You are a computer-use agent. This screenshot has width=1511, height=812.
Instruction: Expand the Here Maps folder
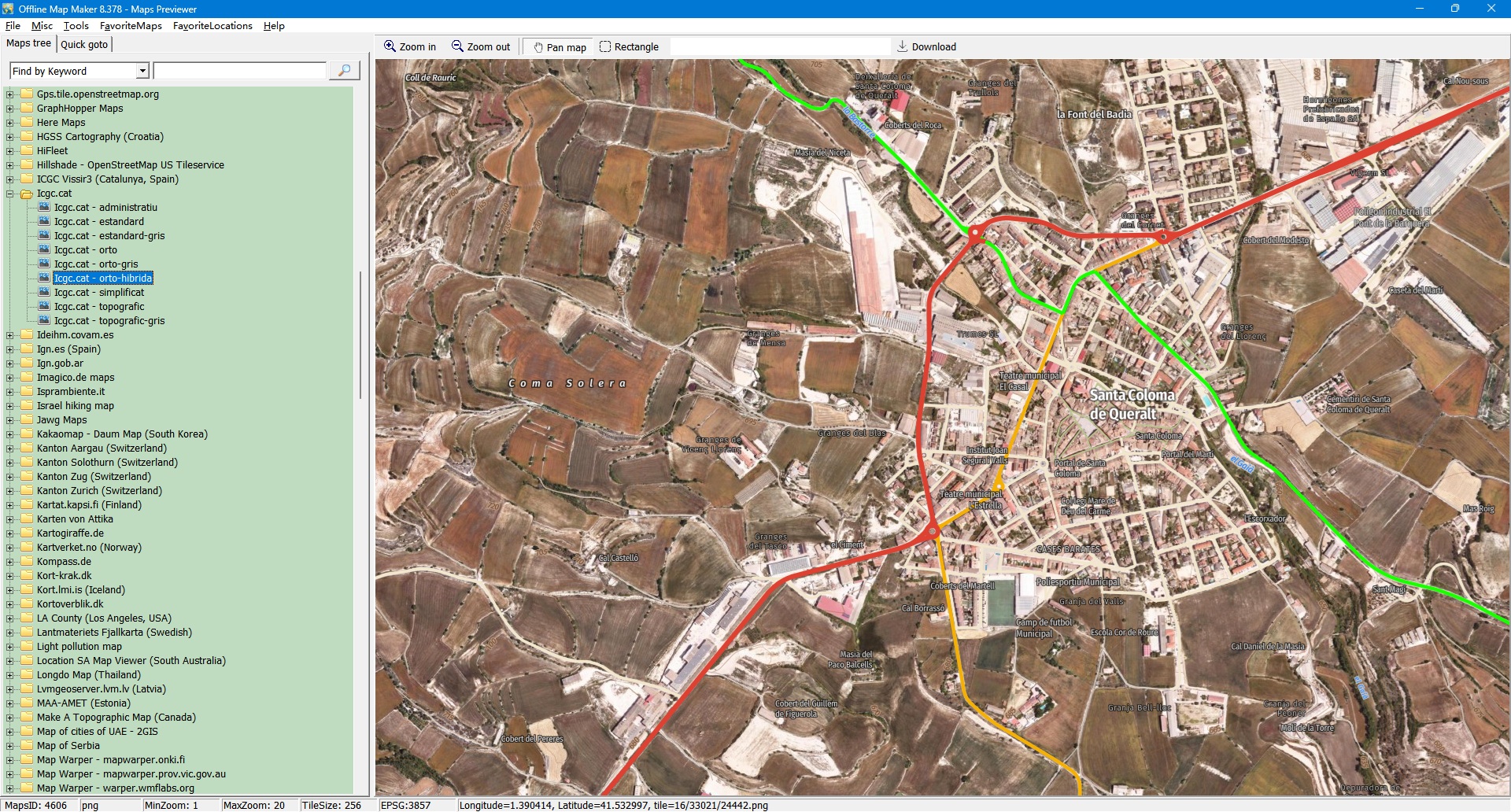coord(10,123)
